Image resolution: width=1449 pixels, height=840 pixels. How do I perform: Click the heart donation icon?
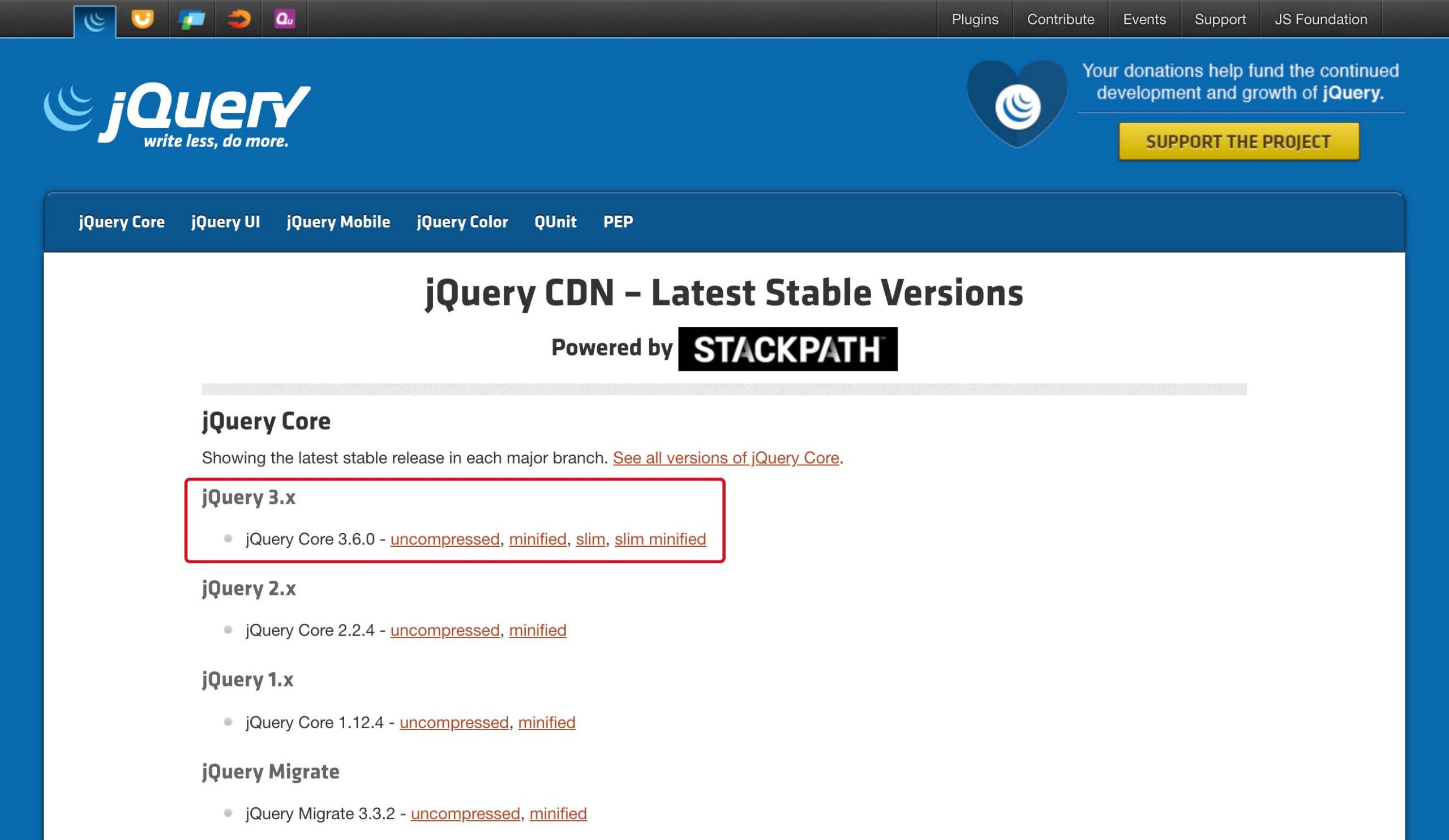1017,105
